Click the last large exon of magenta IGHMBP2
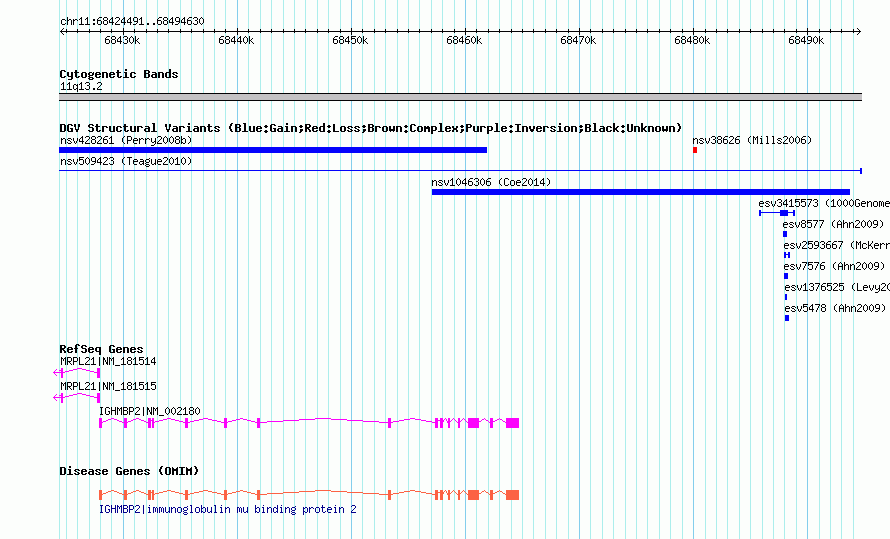Viewport: 890px width, 539px height. tap(513, 423)
